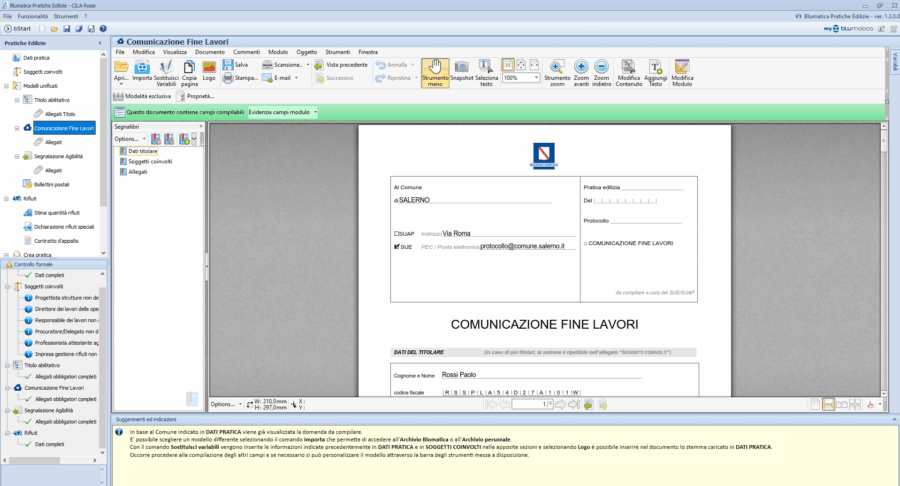900x486 pixels.
Task: Click Zoom avanti magnifier
Action: click(x=581, y=72)
